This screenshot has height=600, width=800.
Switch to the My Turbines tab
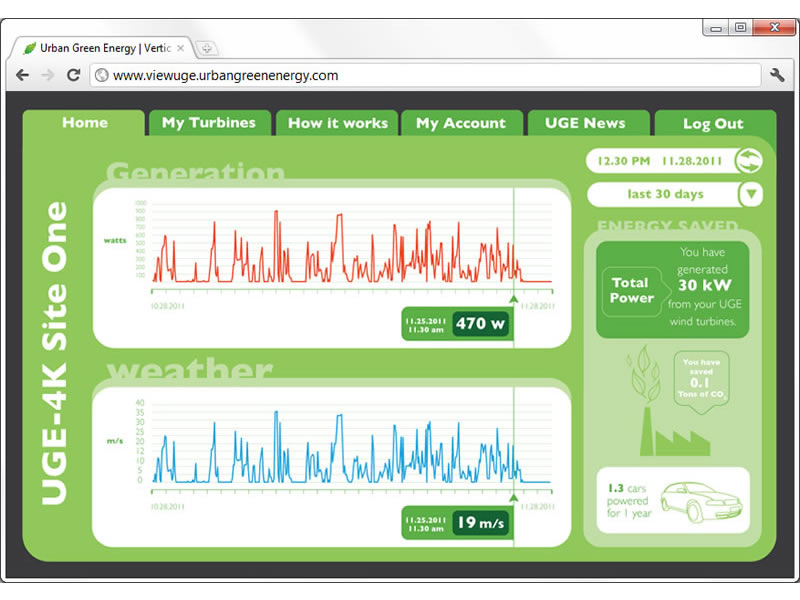pyautogui.click(x=208, y=123)
